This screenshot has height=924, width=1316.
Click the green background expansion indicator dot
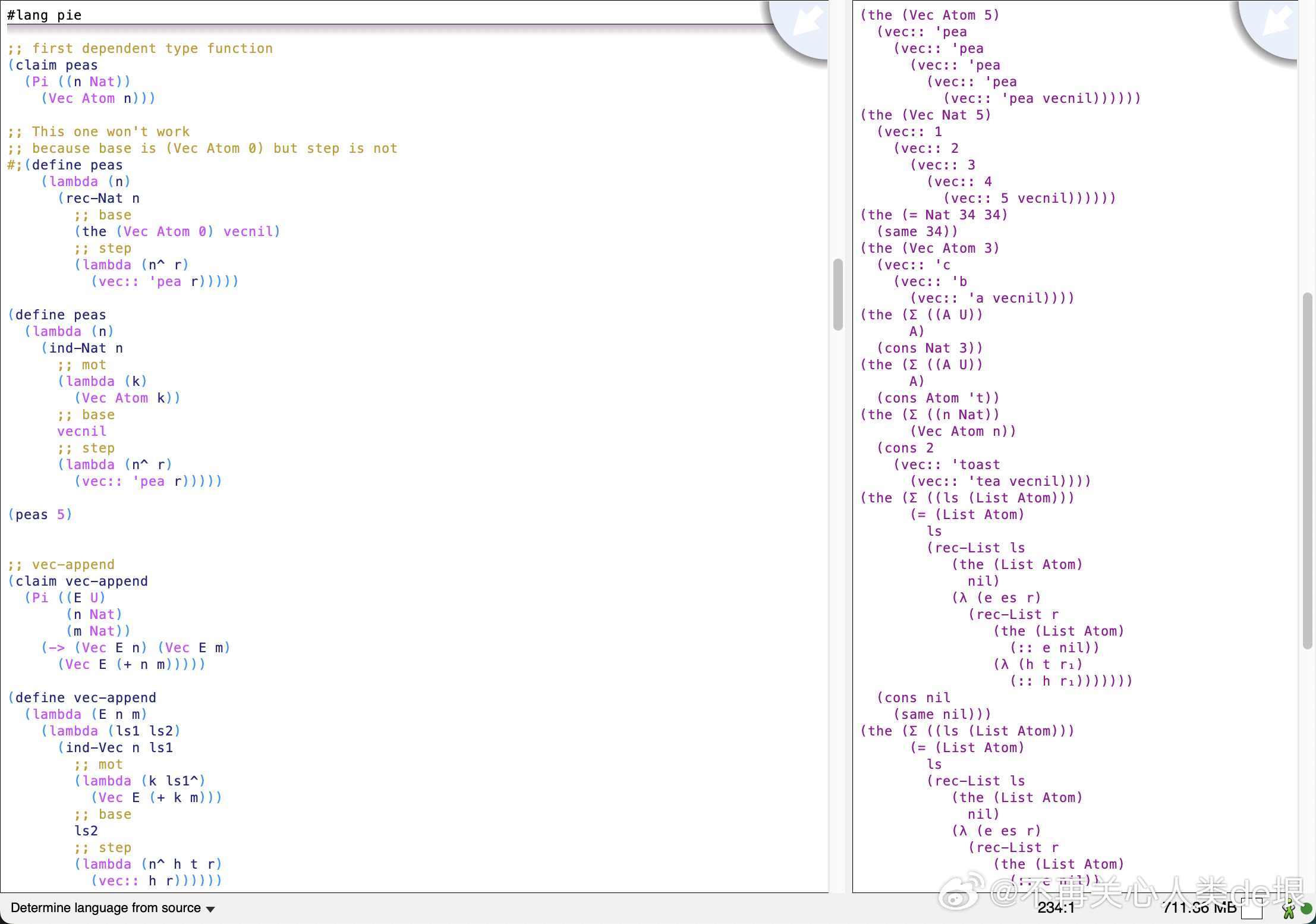[1306, 909]
